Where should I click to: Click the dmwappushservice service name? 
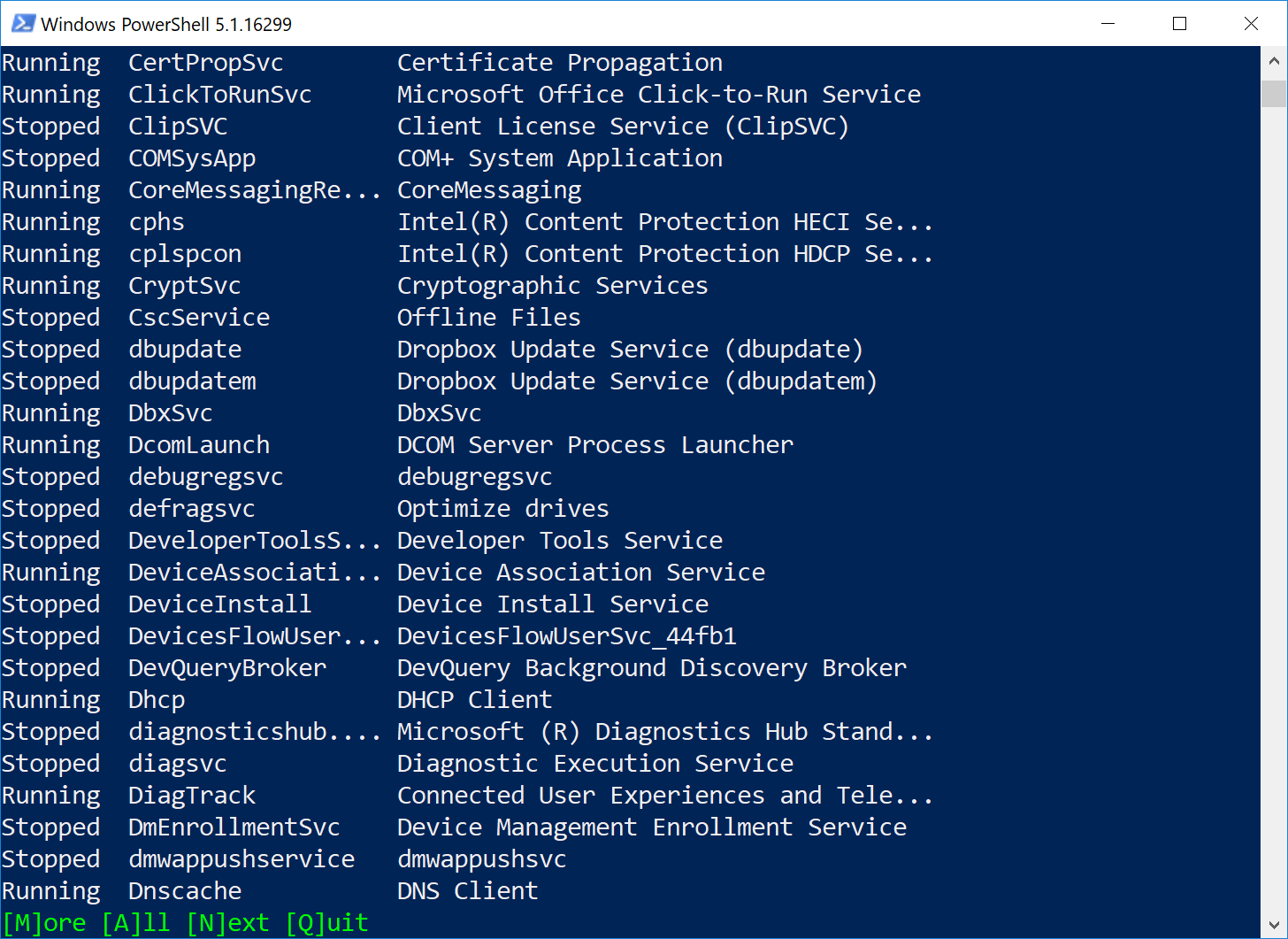point(241,859)
